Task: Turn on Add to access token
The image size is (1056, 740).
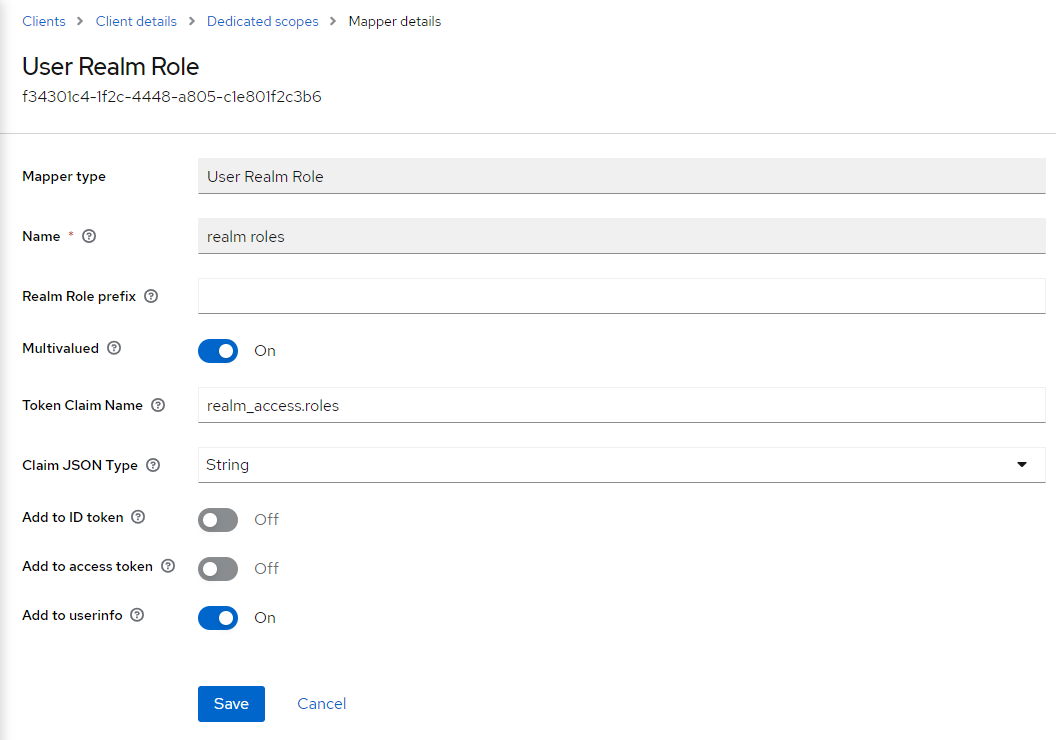Action: click(218, 568)
